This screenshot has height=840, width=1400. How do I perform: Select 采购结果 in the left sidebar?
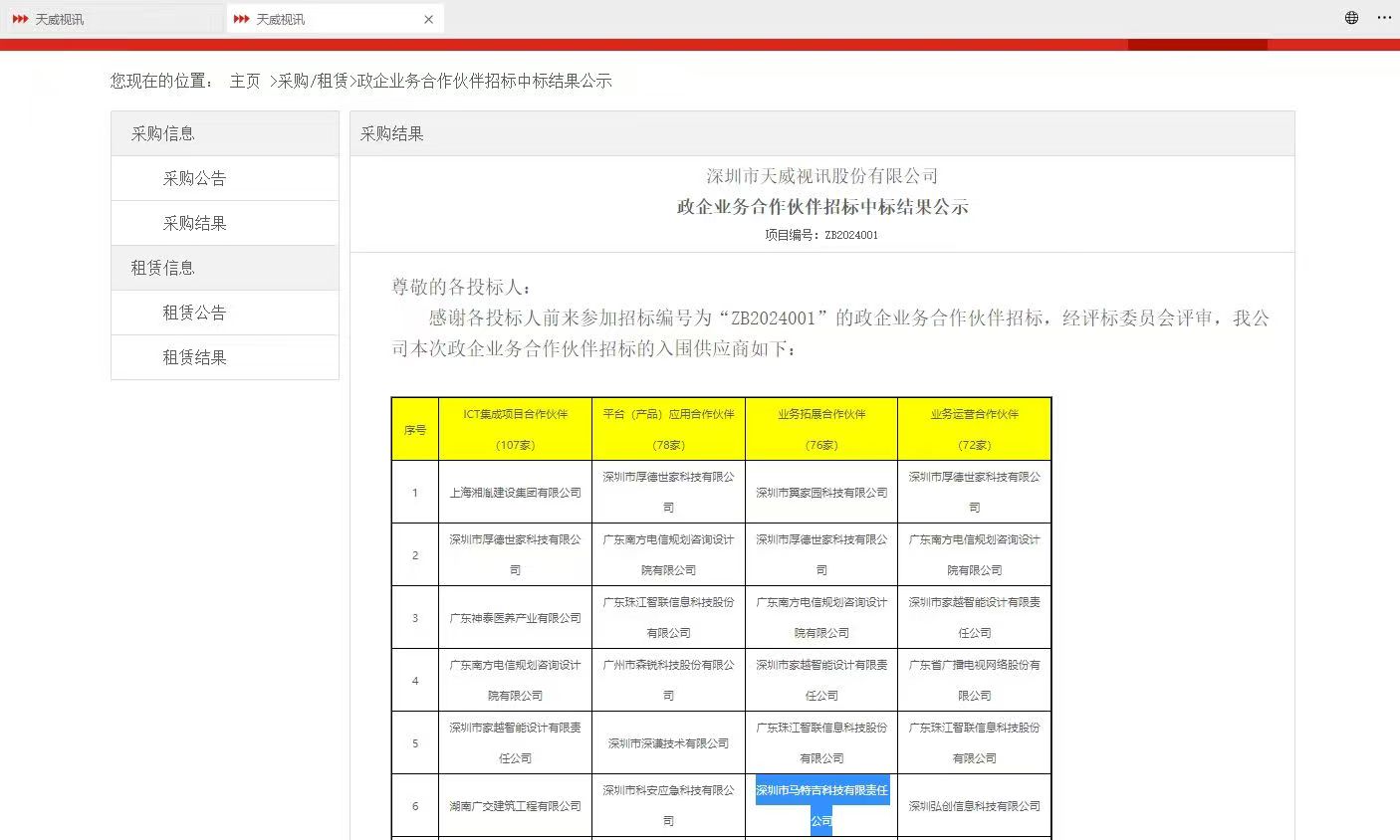pos(194,224)
